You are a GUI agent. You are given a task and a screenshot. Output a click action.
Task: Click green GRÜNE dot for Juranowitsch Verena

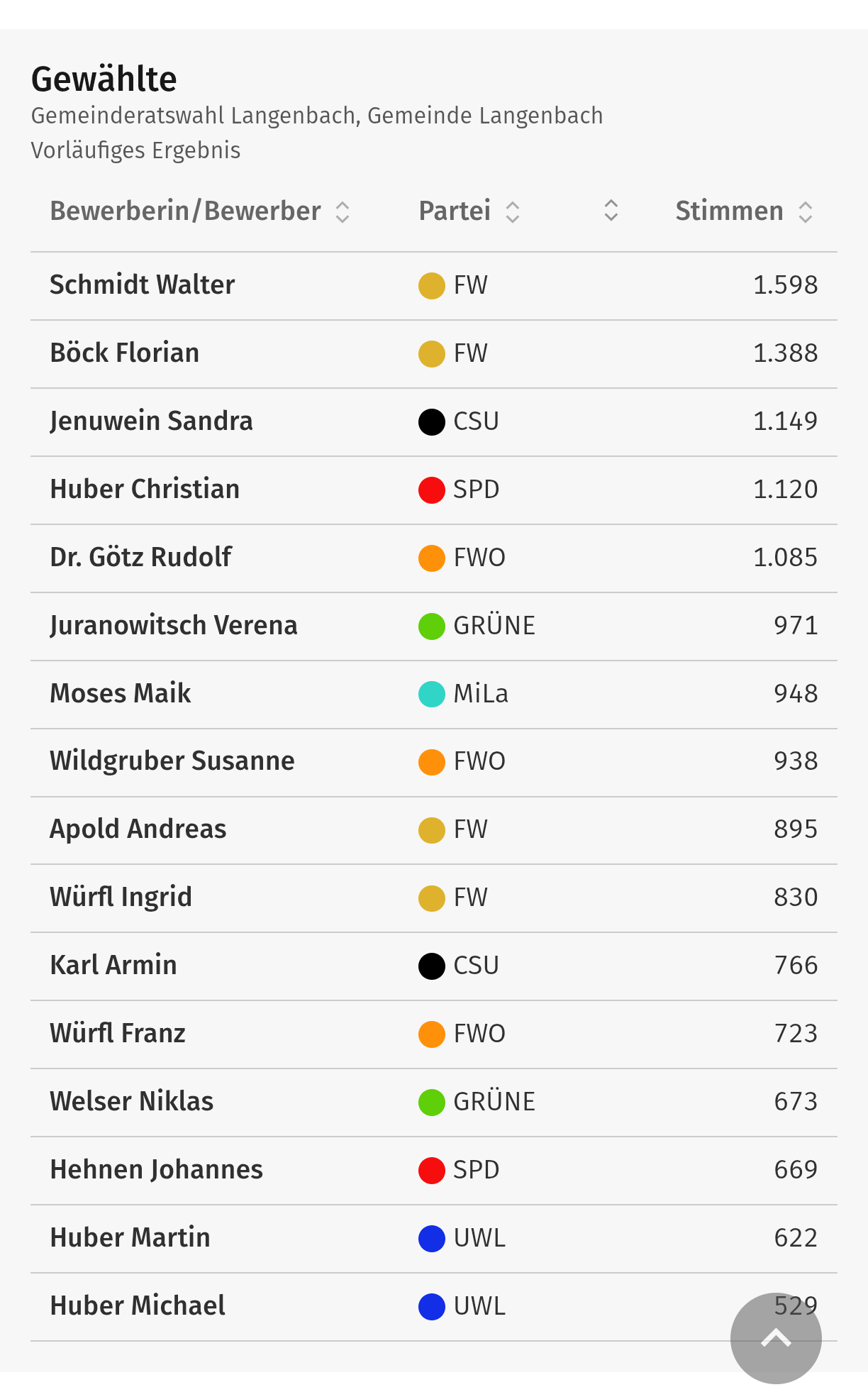(x=431, y=626)
